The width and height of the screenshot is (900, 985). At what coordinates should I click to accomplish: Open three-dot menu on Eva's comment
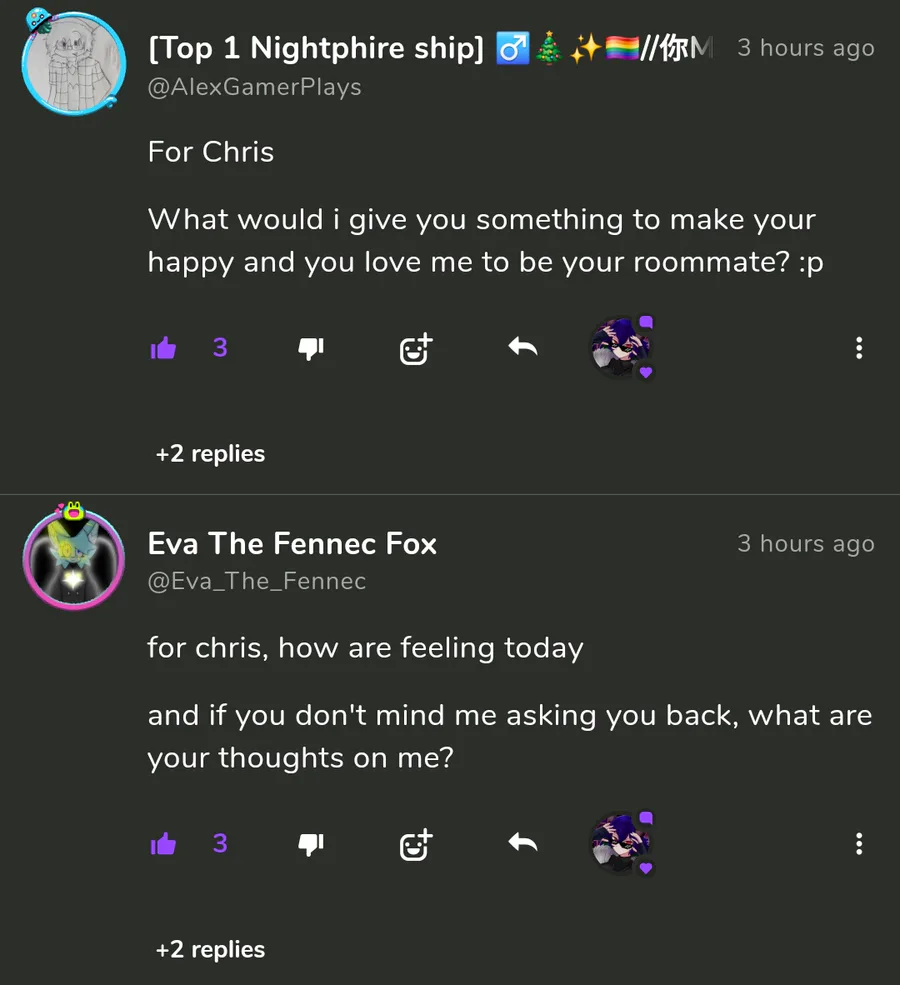click(x=858, y=844)
